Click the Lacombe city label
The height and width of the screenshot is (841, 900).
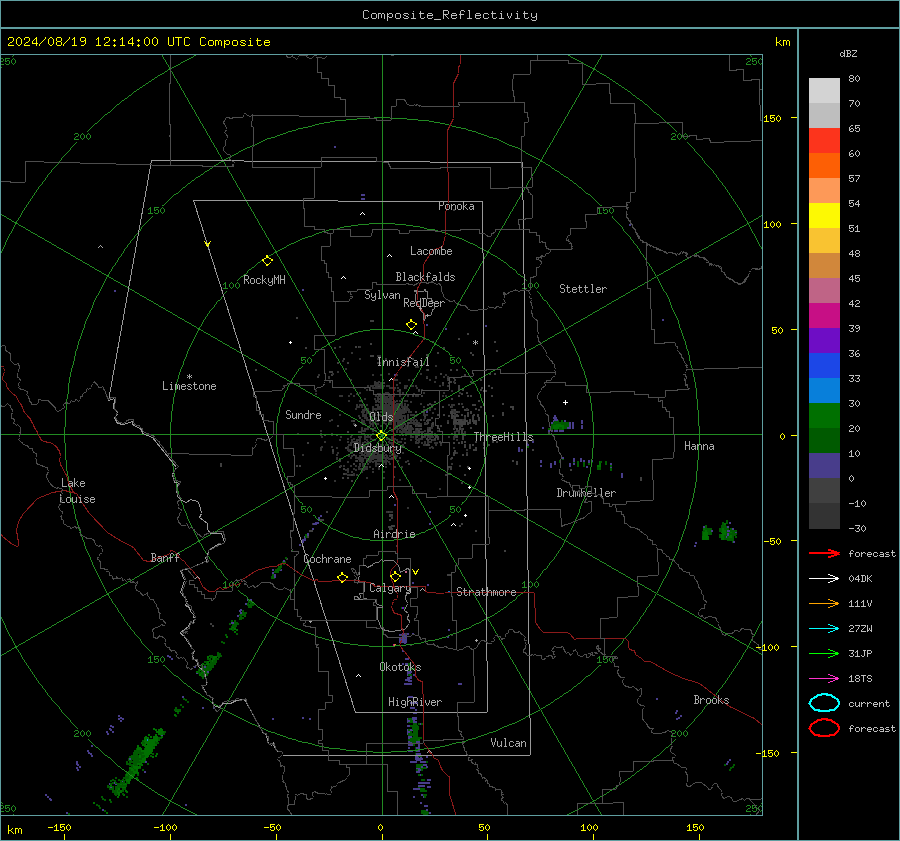pyautogui.click(x=431, y=251)
